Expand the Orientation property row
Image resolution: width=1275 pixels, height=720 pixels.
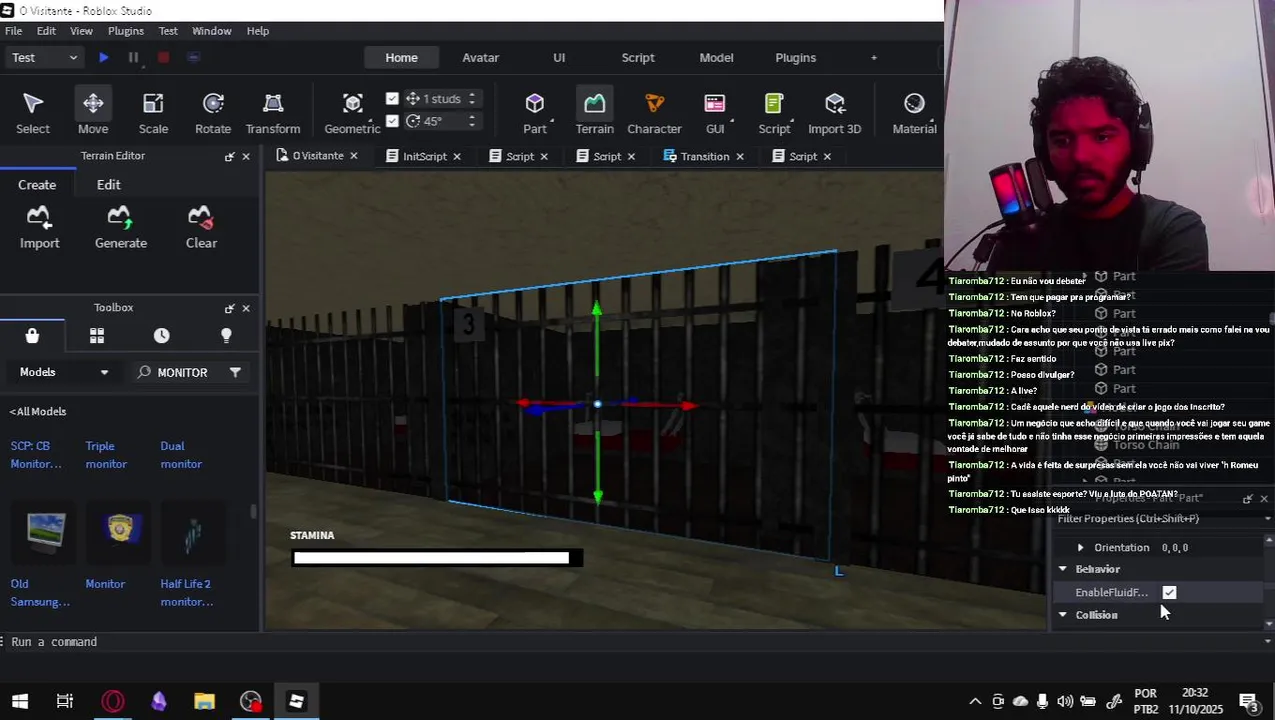click(1080, 548)
